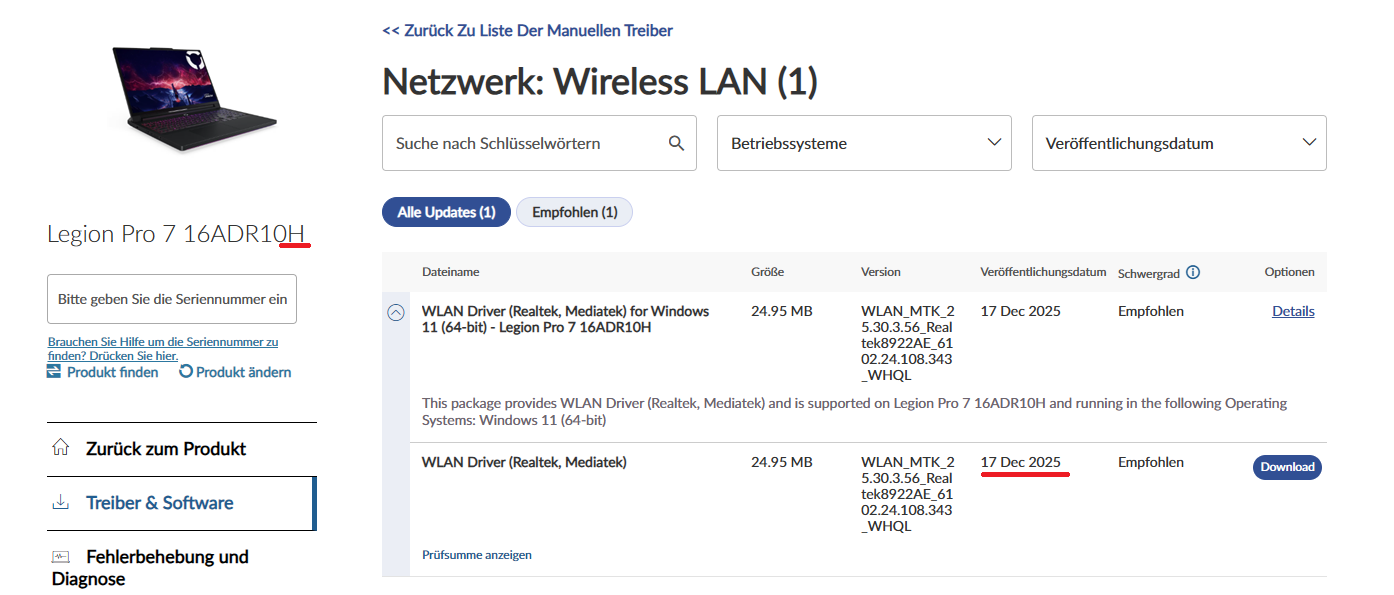Click the Produkt ändern refresh icon
Screen dimensions: 1394x595
tap(186, 372)
